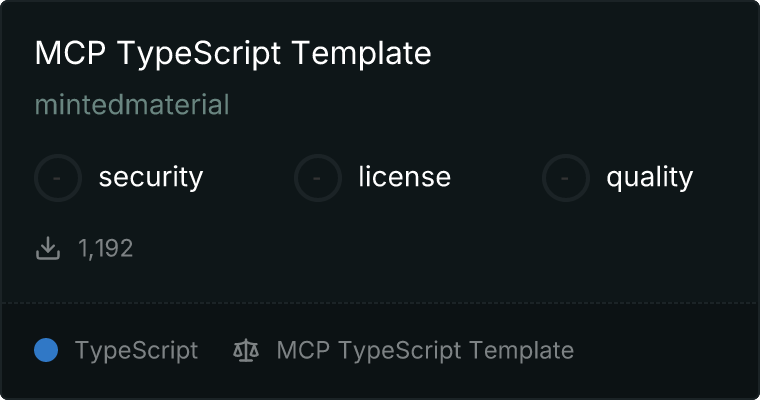This screenshot has height=400, width=760.
Task: Click the dashed divider above the footer
Action: coord(380,302)
